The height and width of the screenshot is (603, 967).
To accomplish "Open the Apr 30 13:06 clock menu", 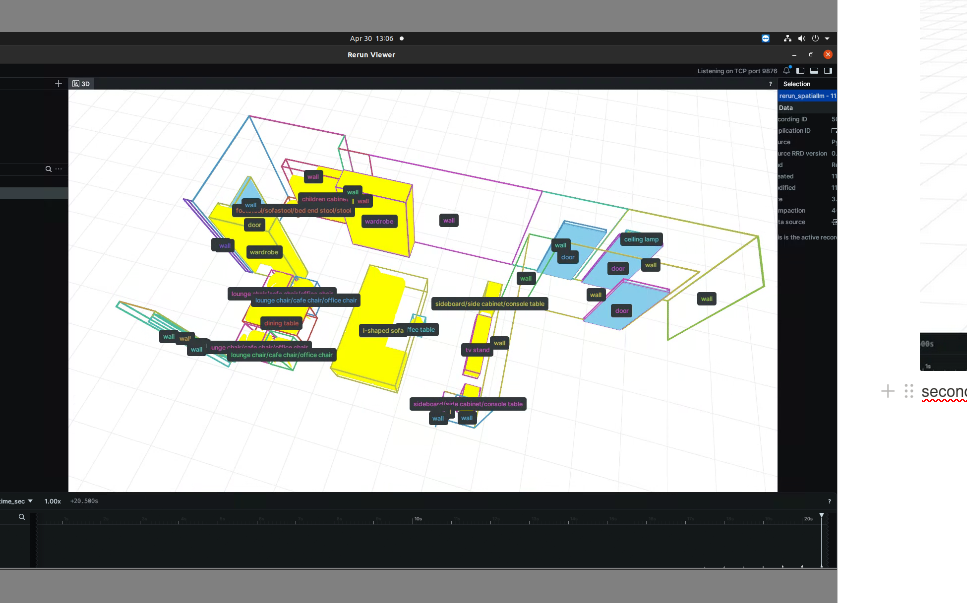I will (x=372, y=38).
